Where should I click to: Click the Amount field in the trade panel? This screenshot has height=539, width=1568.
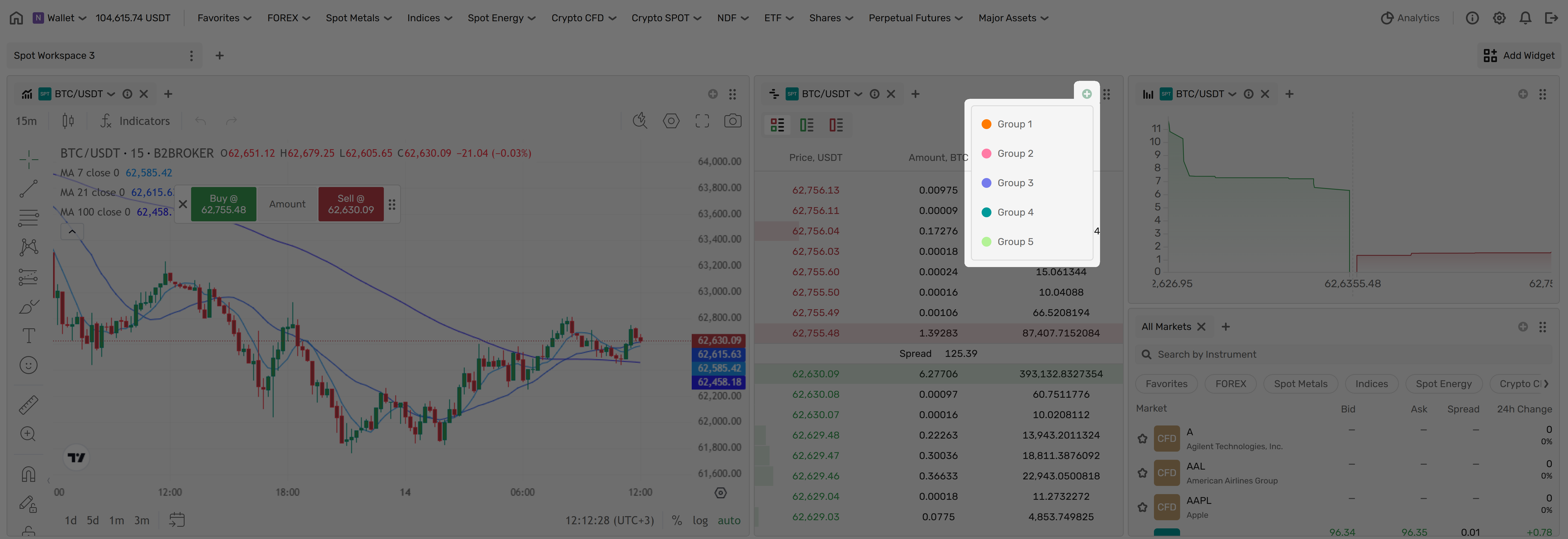(287, 204)
